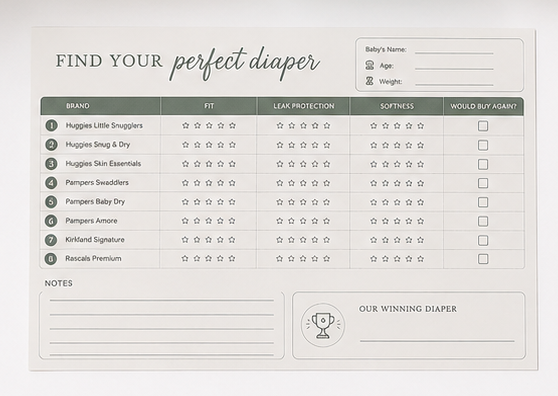The height and width of the screenshot is (396, 558).
Task: Click the Baby's Name line
Action: click(454, 53)
